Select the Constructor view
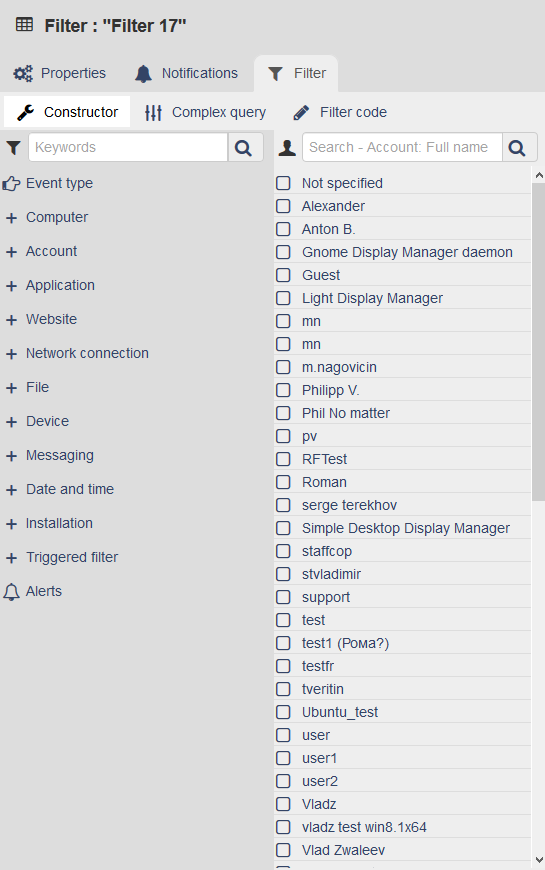 67,112
